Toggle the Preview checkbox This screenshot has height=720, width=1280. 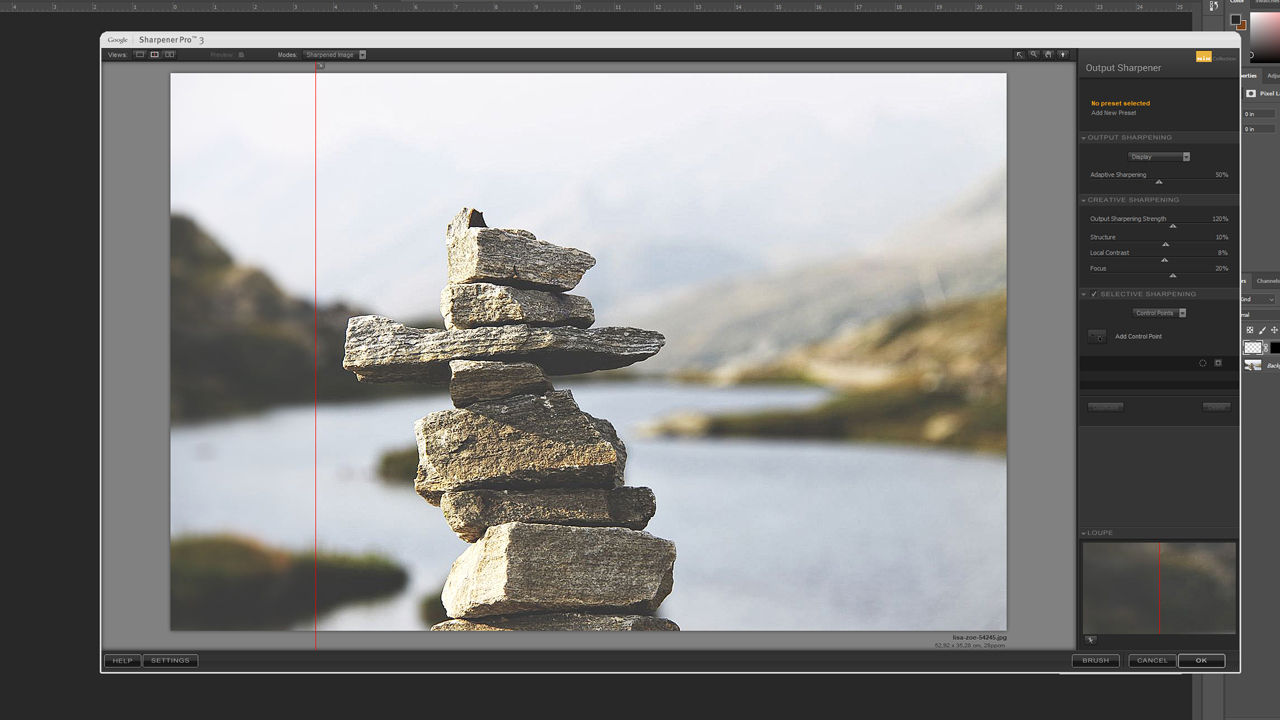click(x=241, y=55)
